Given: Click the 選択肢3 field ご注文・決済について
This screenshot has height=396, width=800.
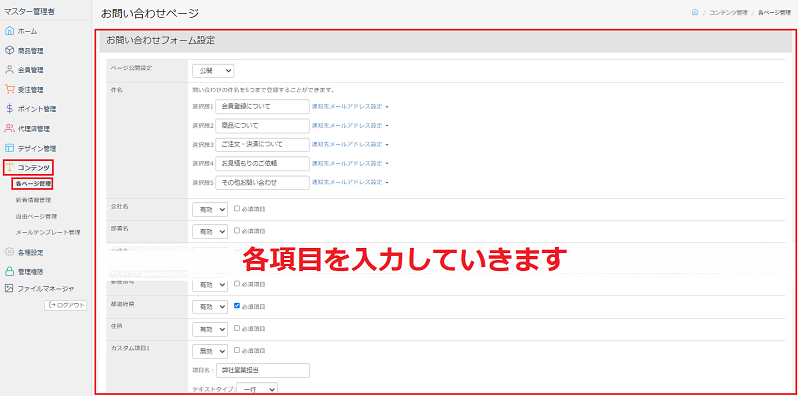Looking at the screenshot, I should click(262, 144).
